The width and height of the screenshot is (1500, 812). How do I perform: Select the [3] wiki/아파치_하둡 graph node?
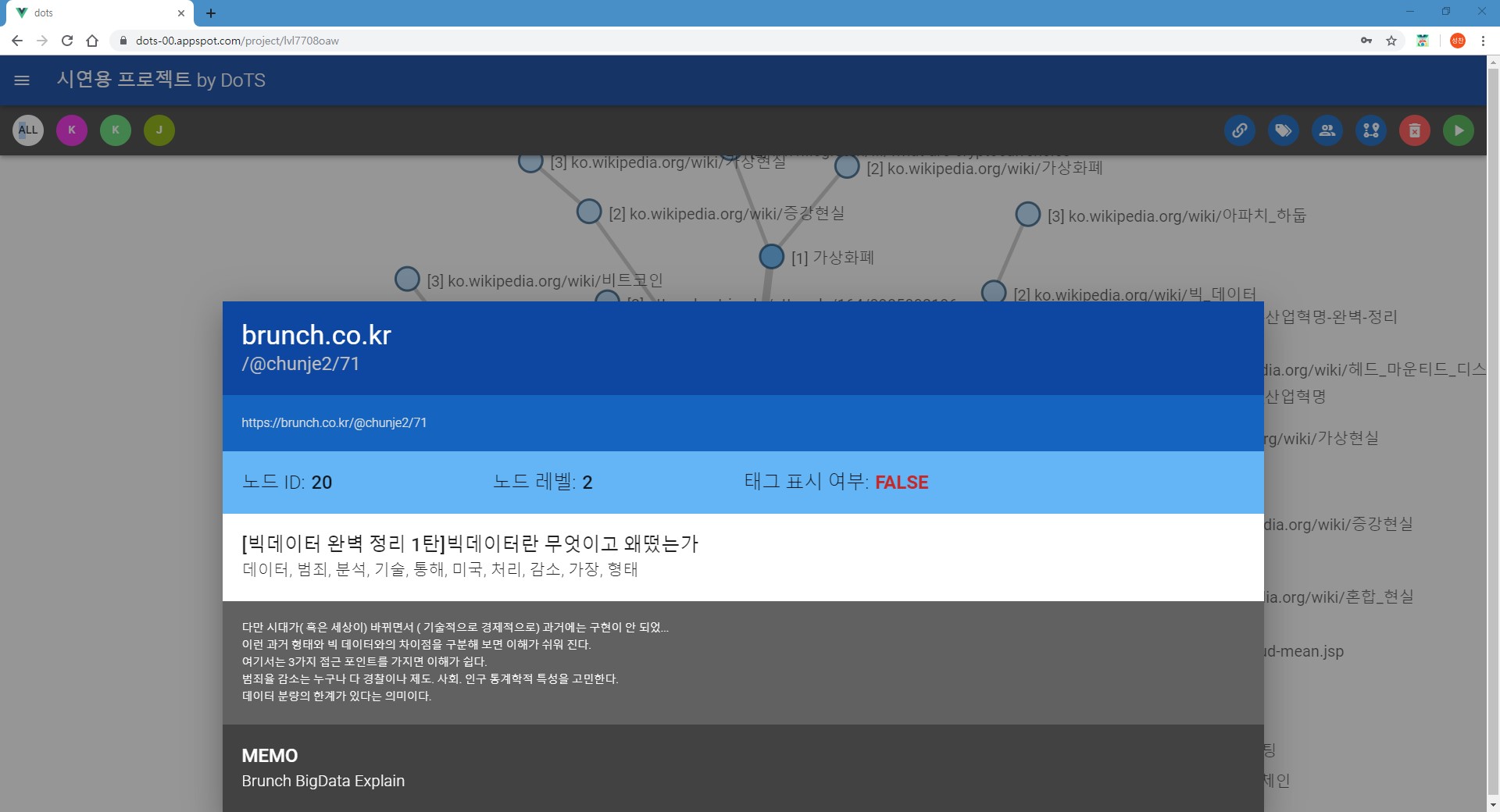[x=1028, y=214]
